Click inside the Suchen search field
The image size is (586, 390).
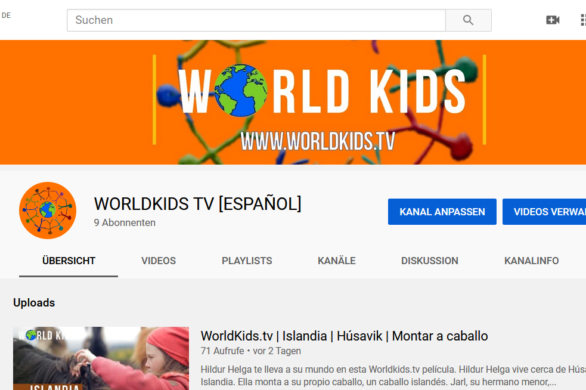256,20
